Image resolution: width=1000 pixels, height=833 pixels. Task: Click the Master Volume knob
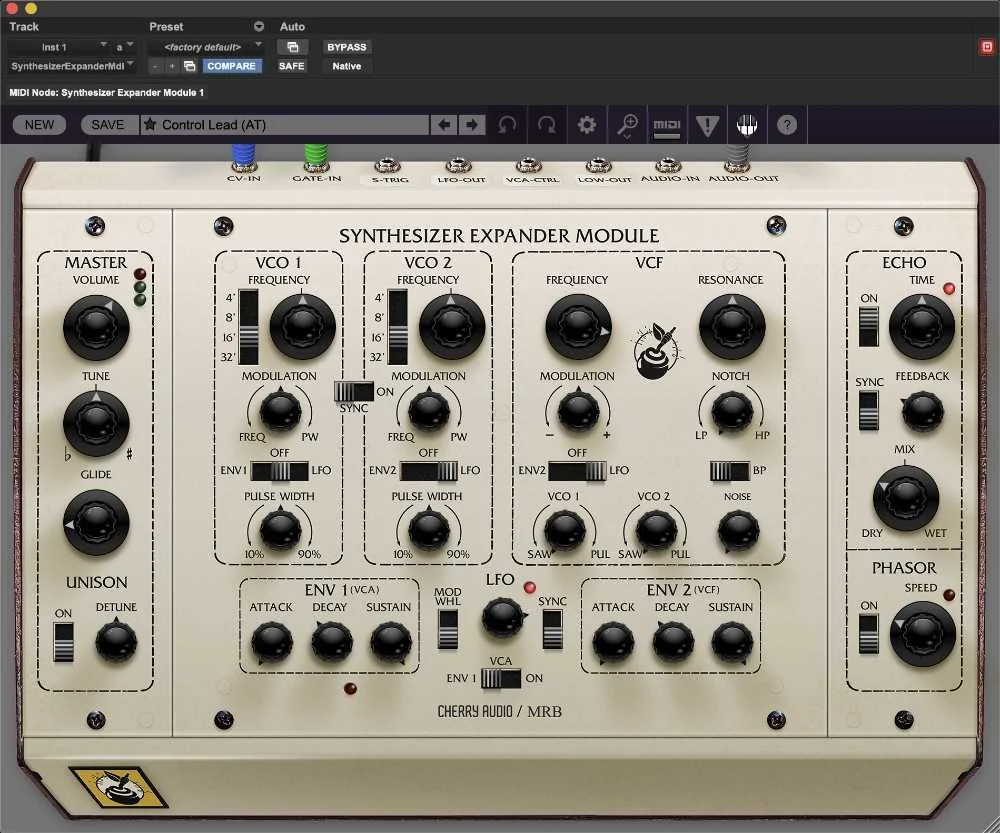pos(96,328)
